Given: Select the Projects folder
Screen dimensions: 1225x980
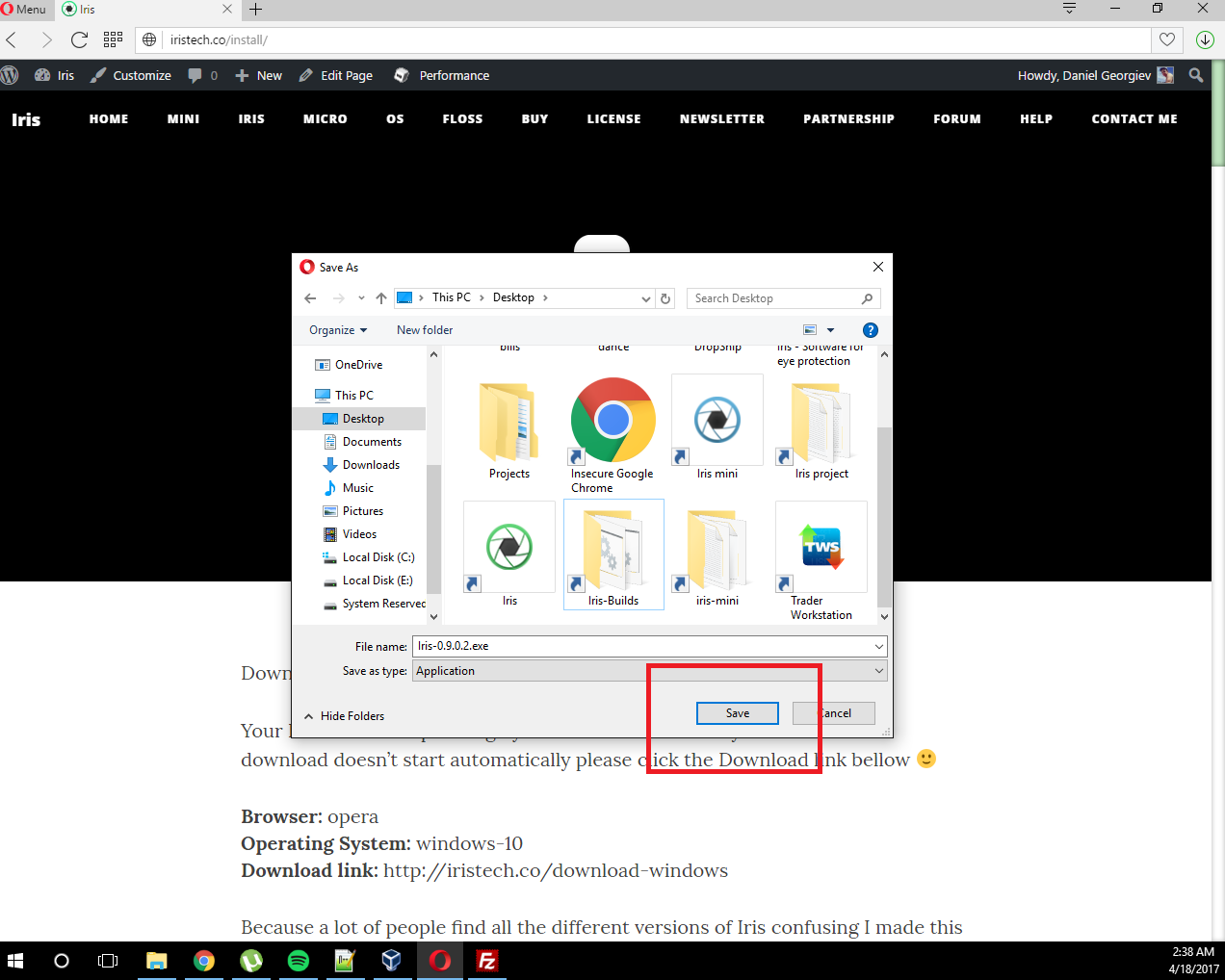Looking at the screenshot, I should 509,430.
